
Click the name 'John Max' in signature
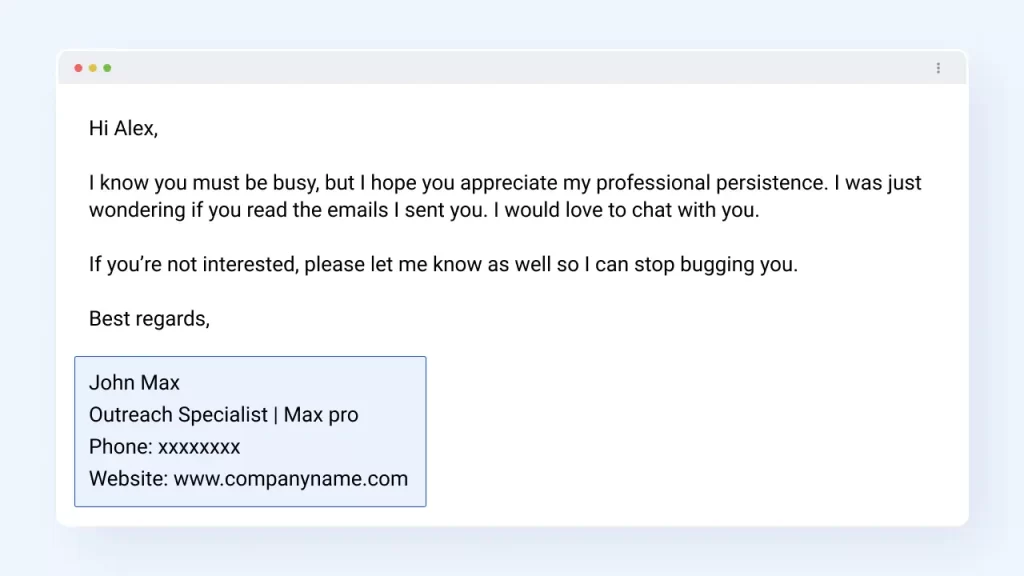(134, 382)
